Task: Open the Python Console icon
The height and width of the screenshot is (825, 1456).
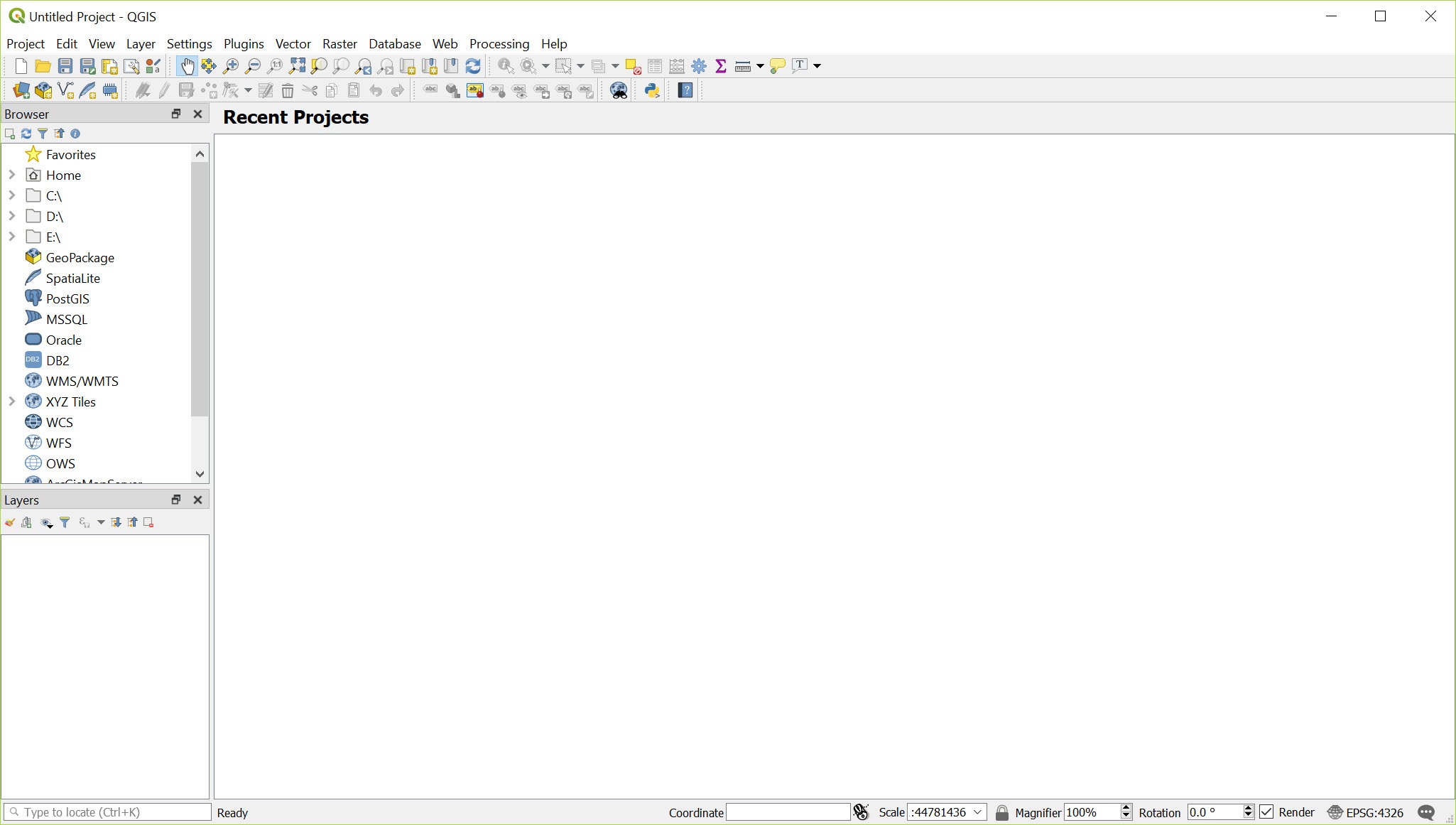Action: click(x=651, y=90)
